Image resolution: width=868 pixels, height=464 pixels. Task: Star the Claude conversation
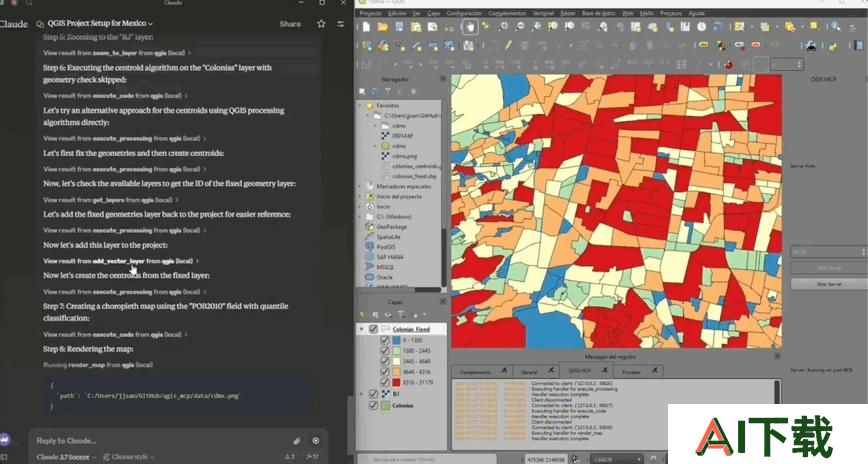point(321,24)
